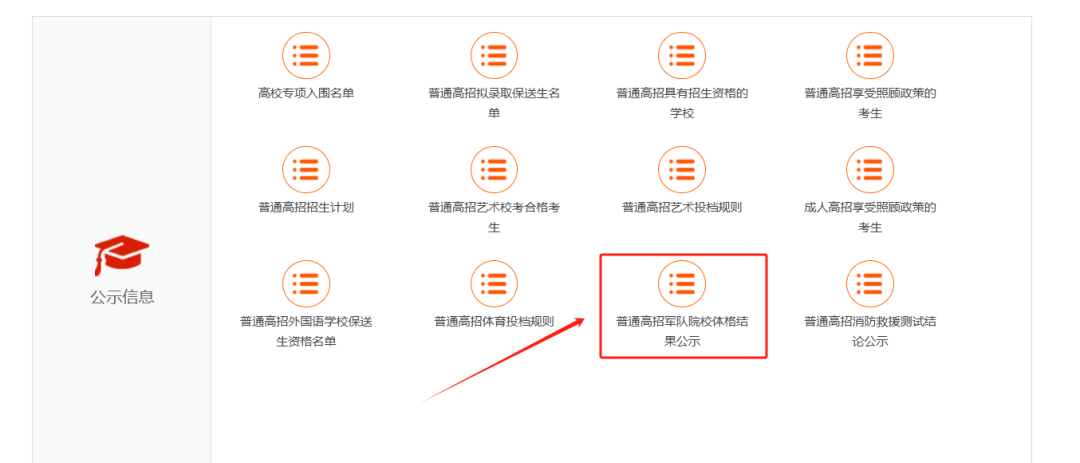Click the list icon above 普通高招艺术校考合格考生
This screenshot has height=463, width=1080.
[494, 169]
